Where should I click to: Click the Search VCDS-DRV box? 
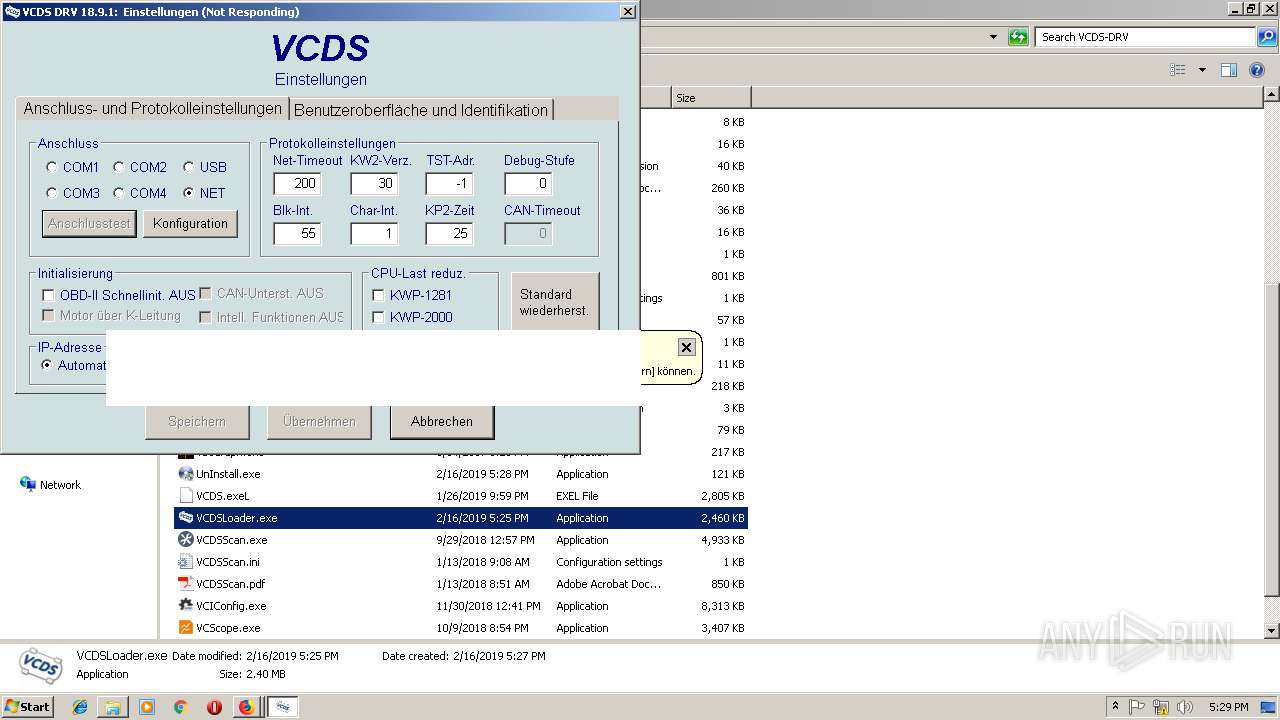coord(1146,37)
